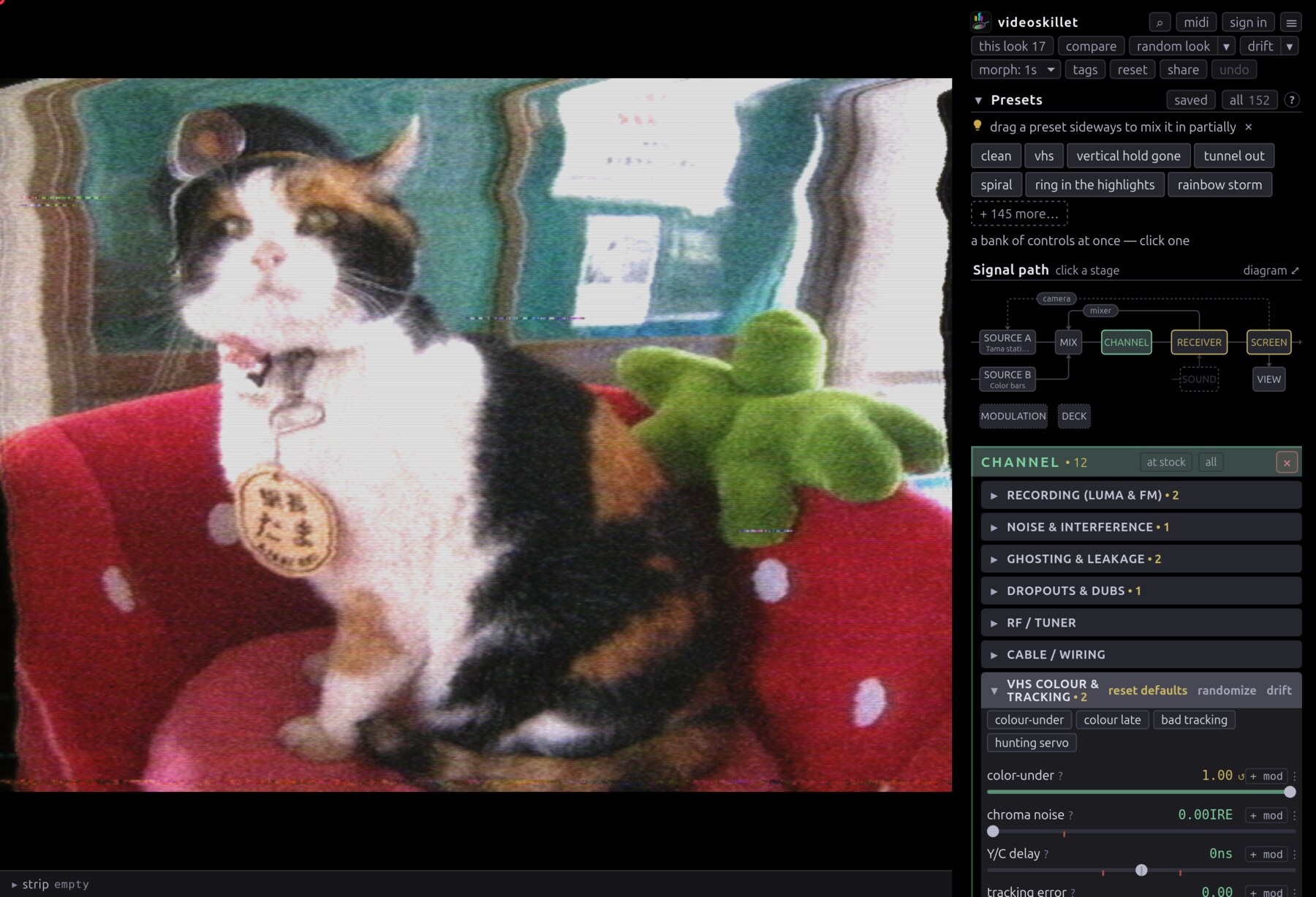Image resolution: width=1316 pixels, height=897 pixels.
Task: Toggle the bad tracking bank chip
Action: (1194, 720)
